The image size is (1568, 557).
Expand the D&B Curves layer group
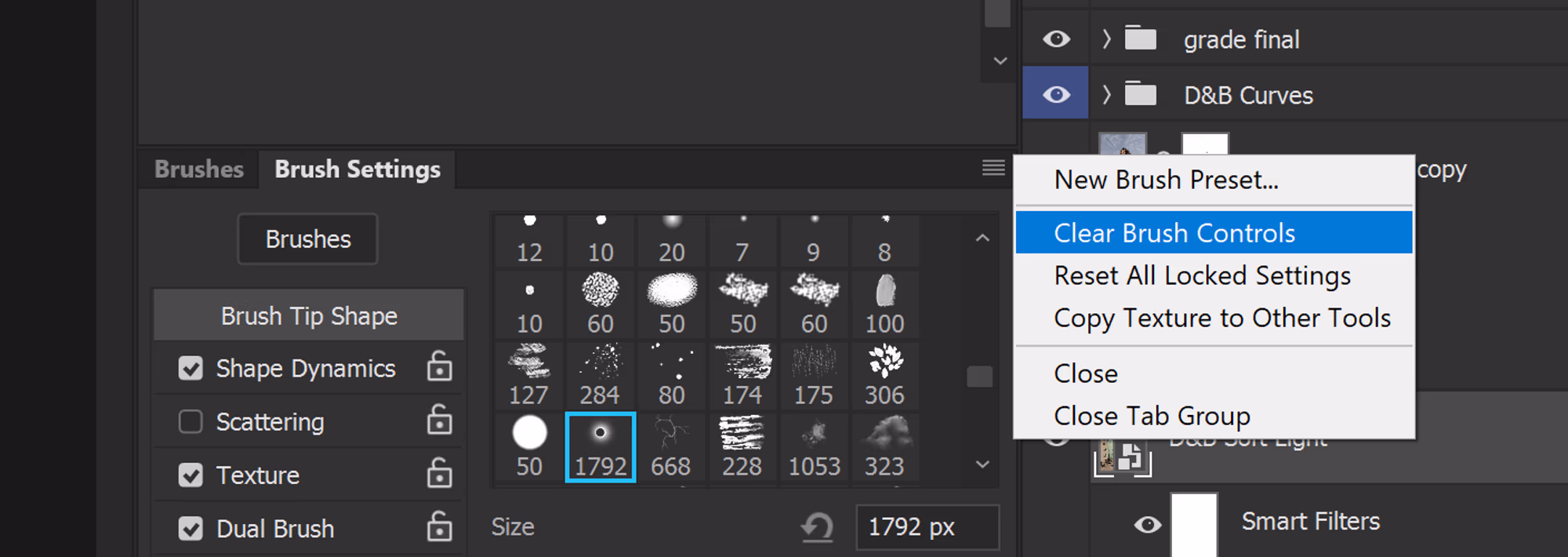(x=1106, y=95)
